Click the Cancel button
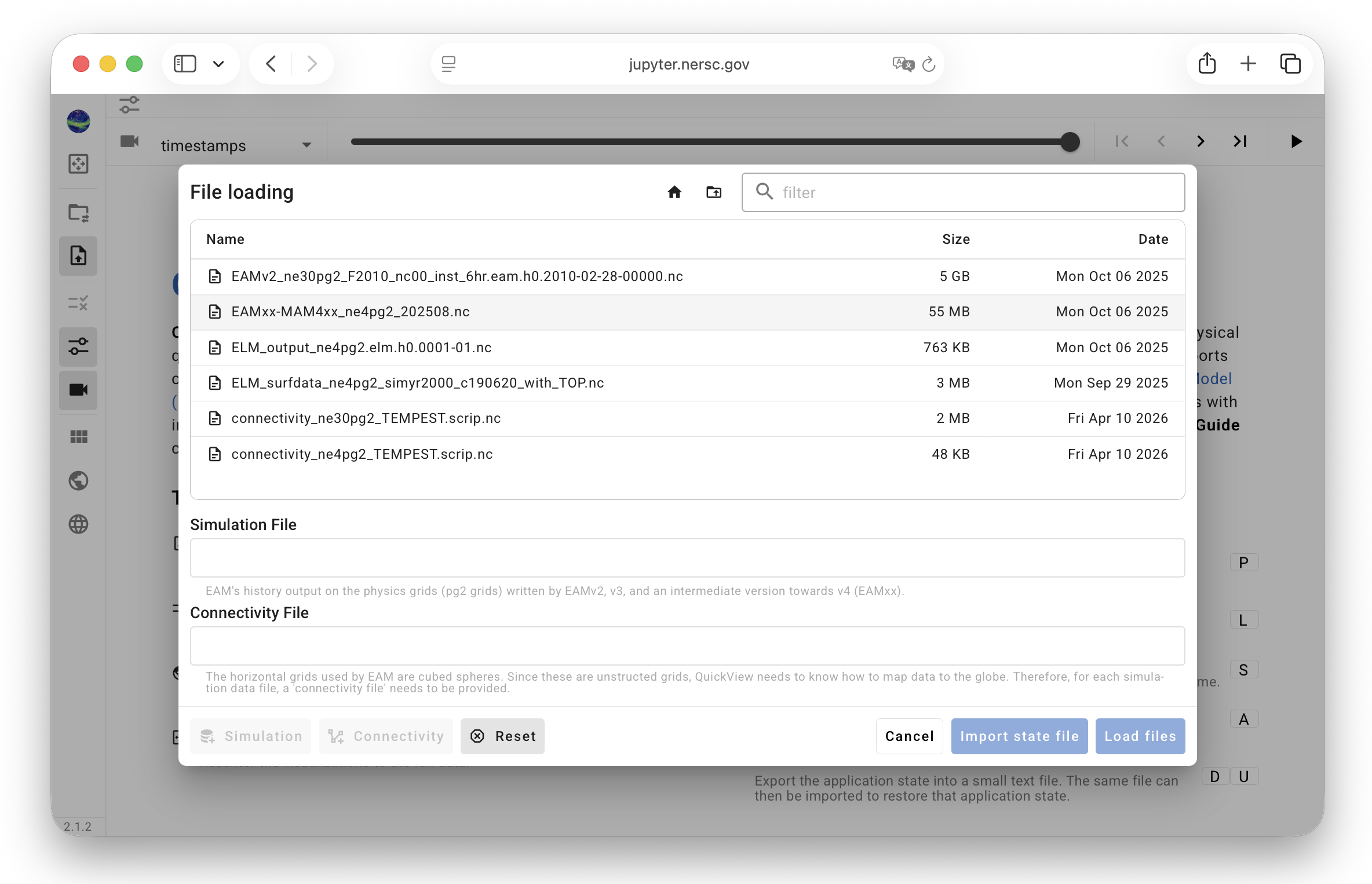 [908, 736]
